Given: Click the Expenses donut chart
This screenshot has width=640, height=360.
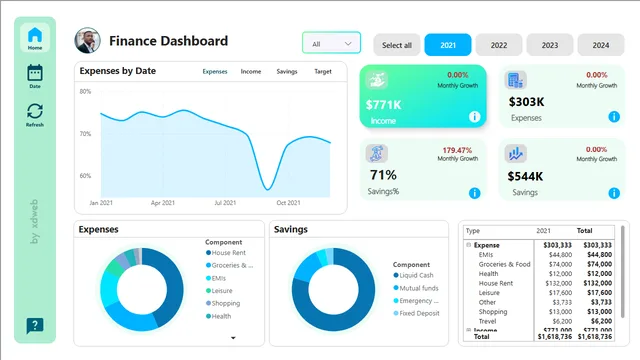Looking at the screenshot, I should point(142,289).
